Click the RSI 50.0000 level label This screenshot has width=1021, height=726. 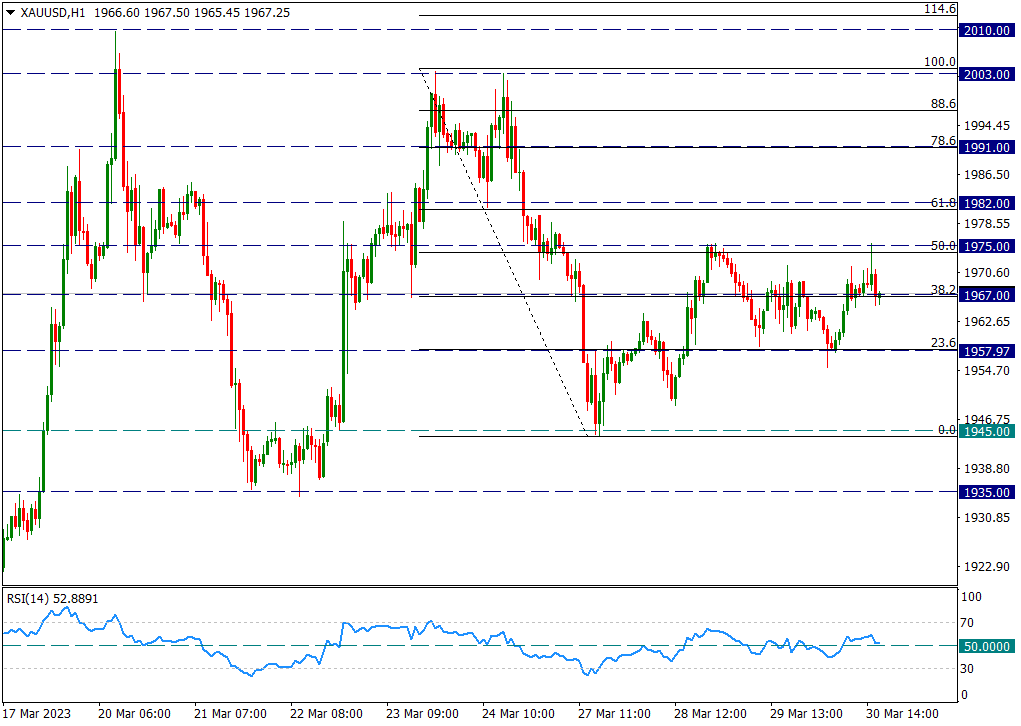point(987,646)
